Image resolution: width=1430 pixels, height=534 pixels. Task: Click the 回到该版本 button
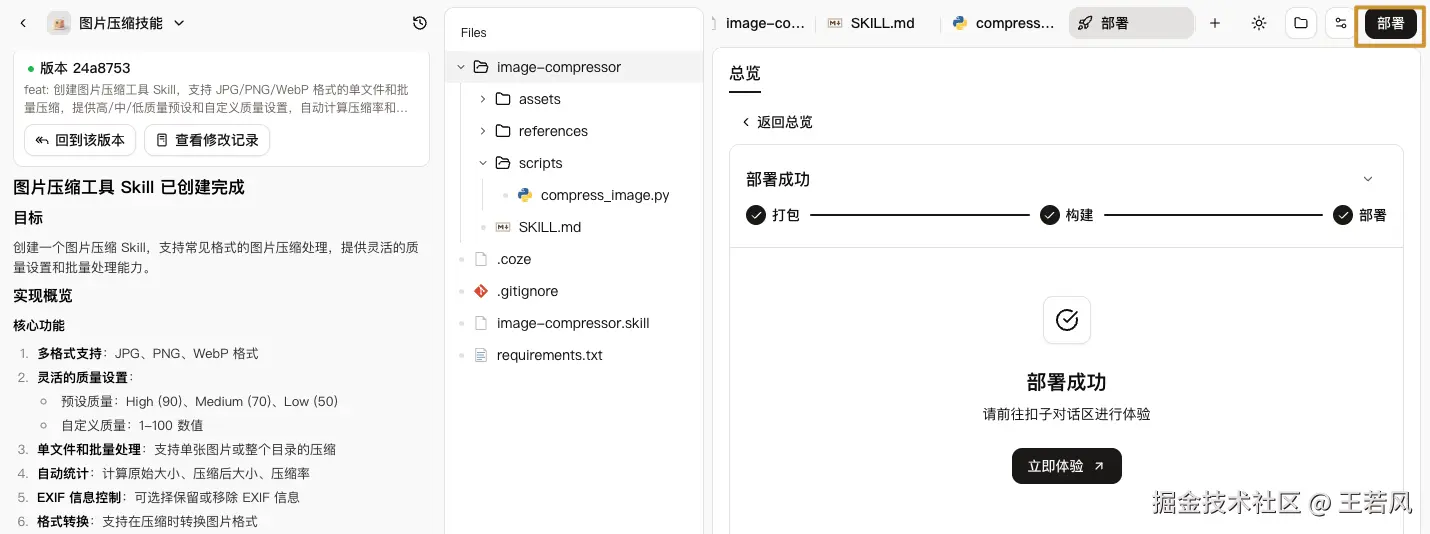click(80, 140)
